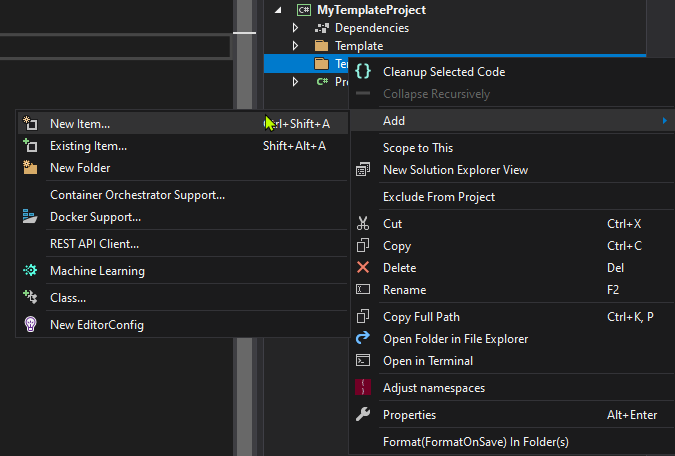Click the Copy icon beside Ctrl+C
The width and height of the screenshot is (675, 456).
pos(363,245)
